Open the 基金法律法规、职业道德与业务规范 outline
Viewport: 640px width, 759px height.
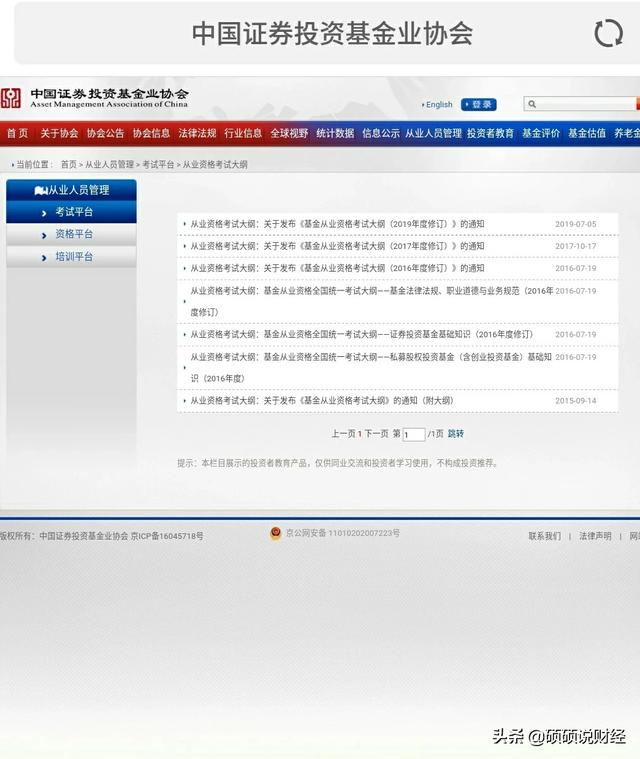(371, 301)
